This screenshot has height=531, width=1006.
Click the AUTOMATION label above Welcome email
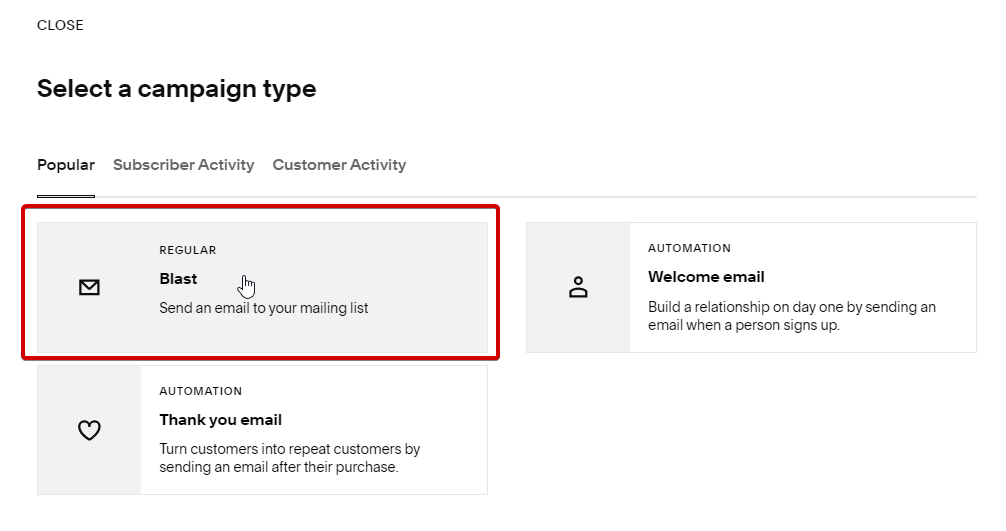[689, 248]
